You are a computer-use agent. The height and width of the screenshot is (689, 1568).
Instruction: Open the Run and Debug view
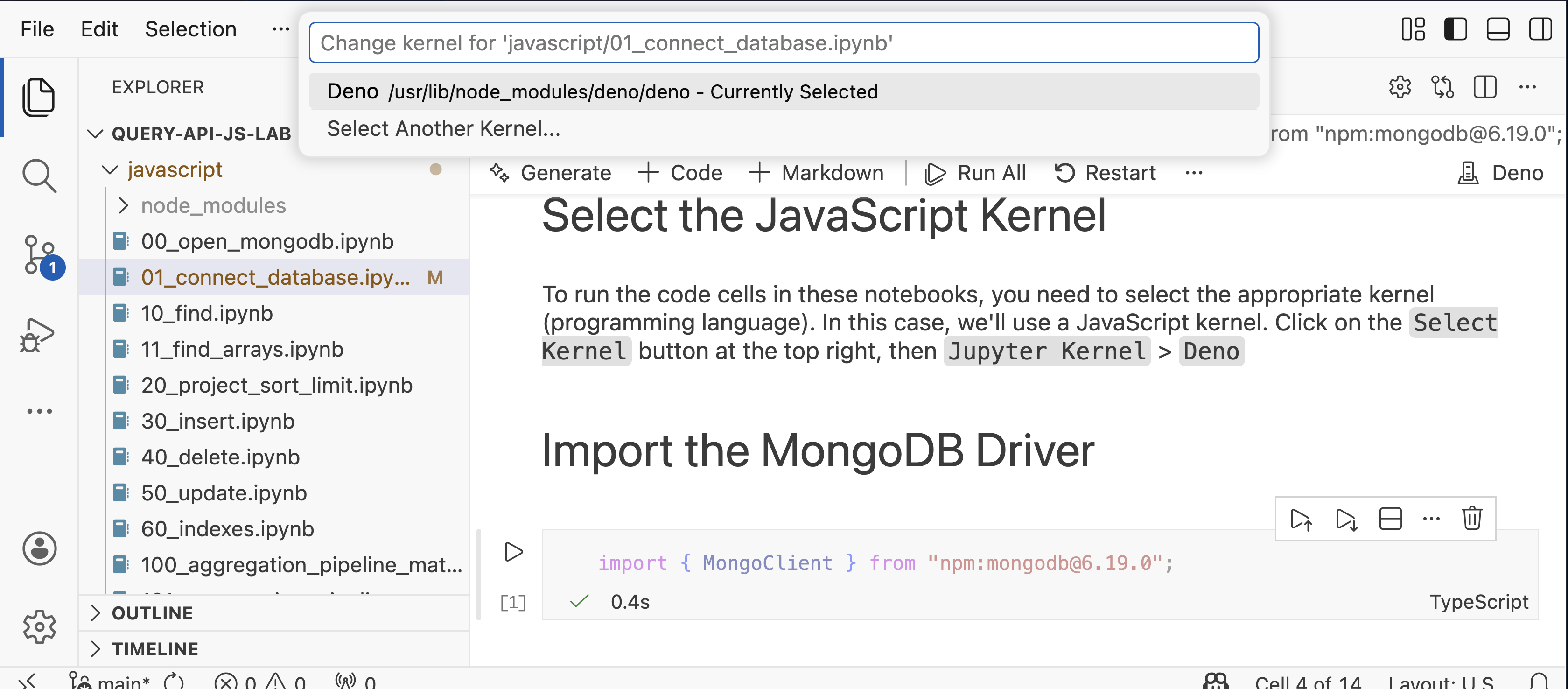coord(38,335)
